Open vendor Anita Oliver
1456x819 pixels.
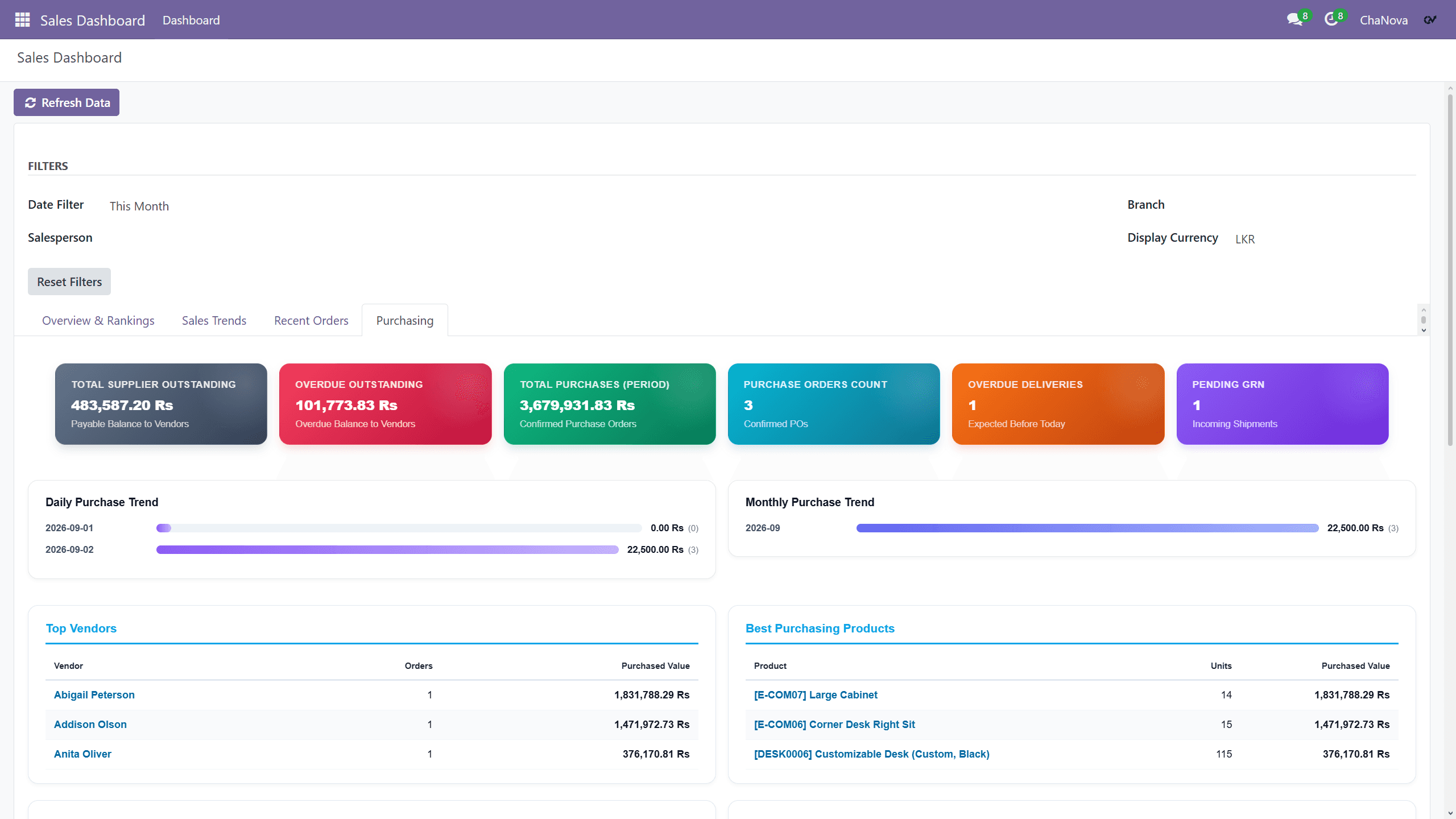point(82,754)
